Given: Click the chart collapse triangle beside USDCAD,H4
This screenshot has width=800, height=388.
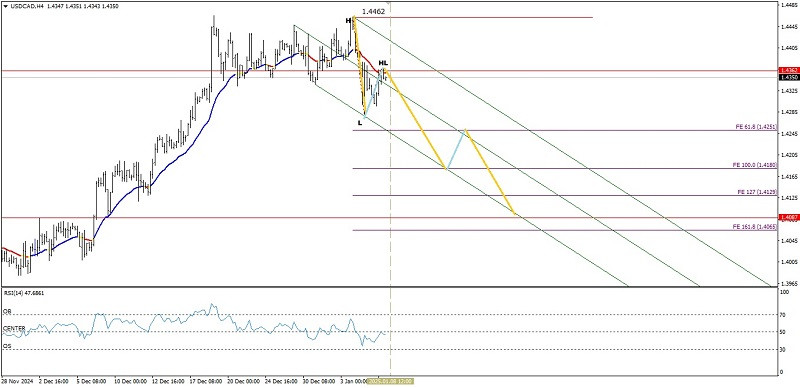Looking at the screenshot, I should click(5, 7).
